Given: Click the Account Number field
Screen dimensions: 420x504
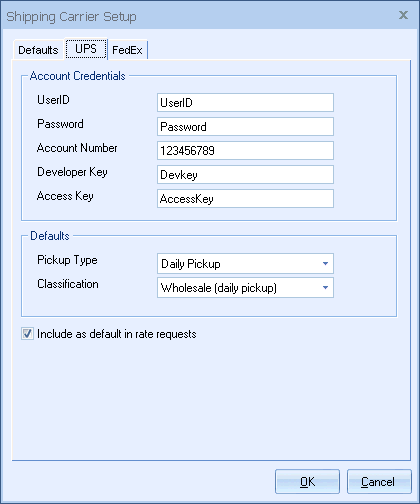Looking at the screenshot, I should click(x=245, y=151).
